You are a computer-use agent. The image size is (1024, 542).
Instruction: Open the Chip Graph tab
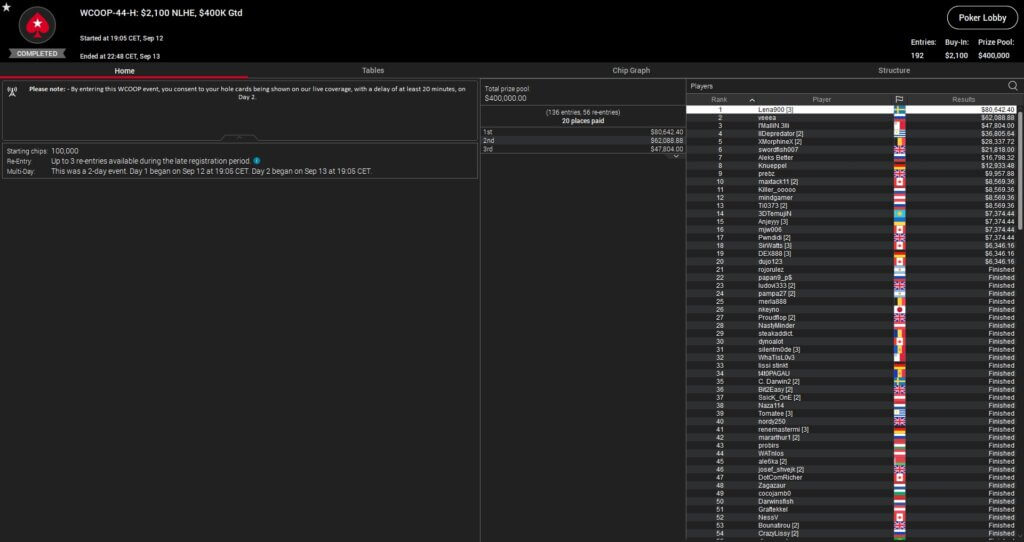coord(631,71)
